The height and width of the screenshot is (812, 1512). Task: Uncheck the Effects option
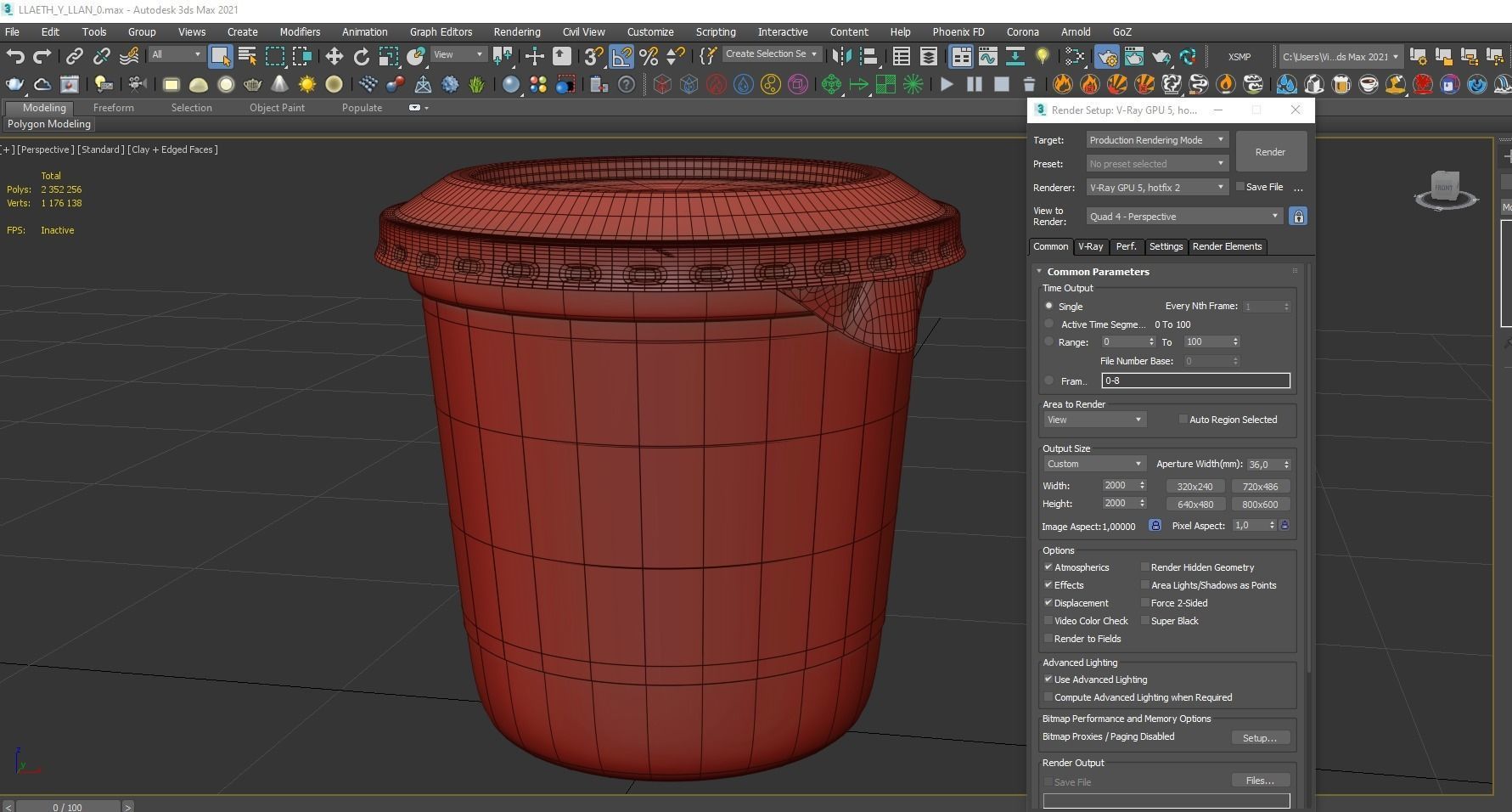click(x=1048, y=584)
